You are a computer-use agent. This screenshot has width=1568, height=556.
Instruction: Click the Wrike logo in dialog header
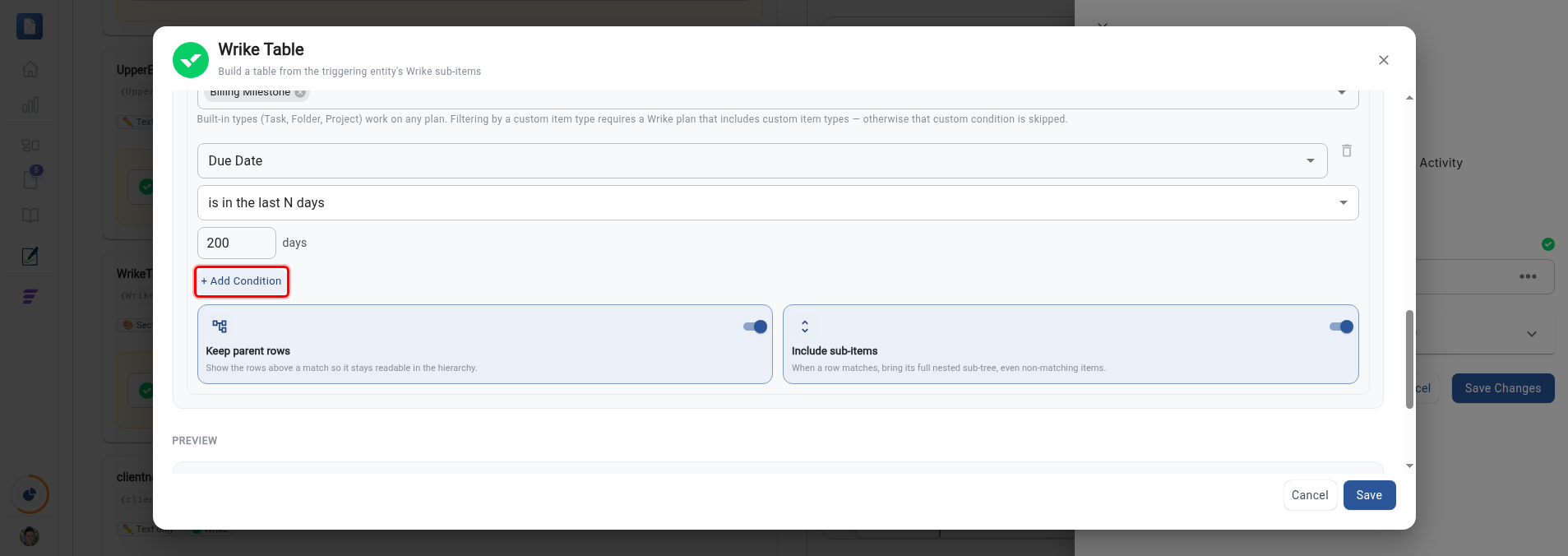[x=191, y=60]
